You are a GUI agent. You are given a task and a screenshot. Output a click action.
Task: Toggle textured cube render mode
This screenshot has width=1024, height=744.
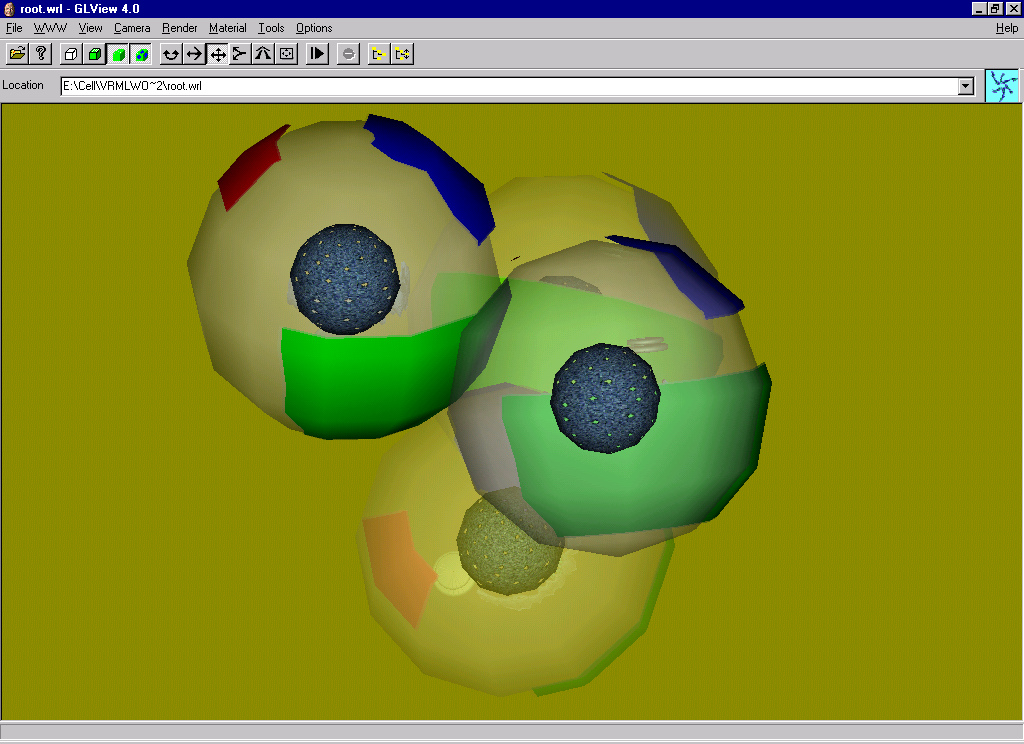tap(142, 54)
